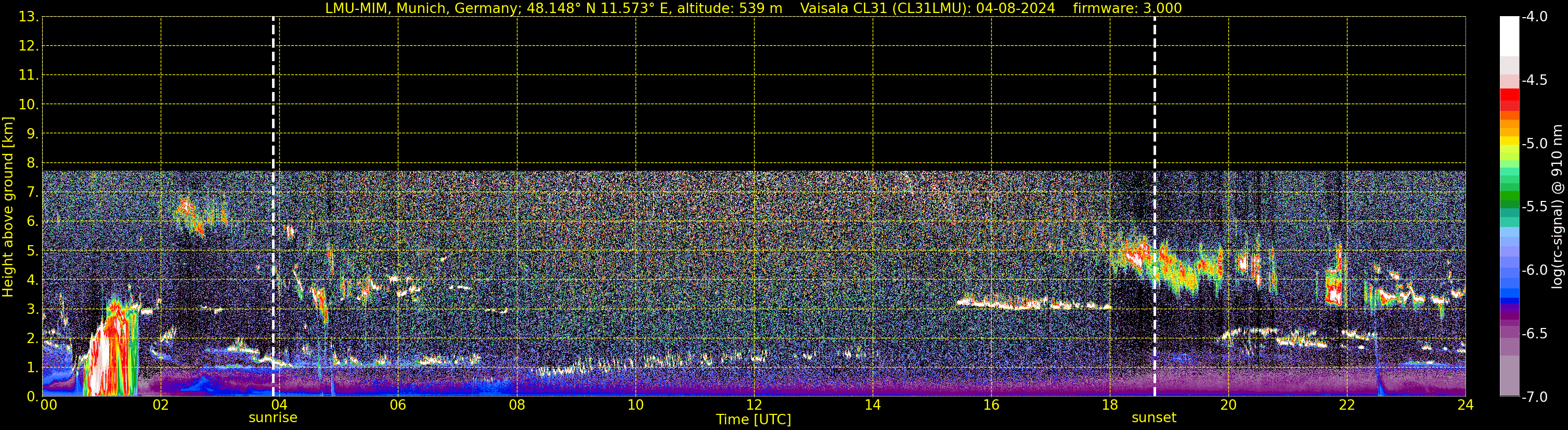1568x430 pixels.
Task: Click the '12' tick on the time axis
Action: click(754, 405)
